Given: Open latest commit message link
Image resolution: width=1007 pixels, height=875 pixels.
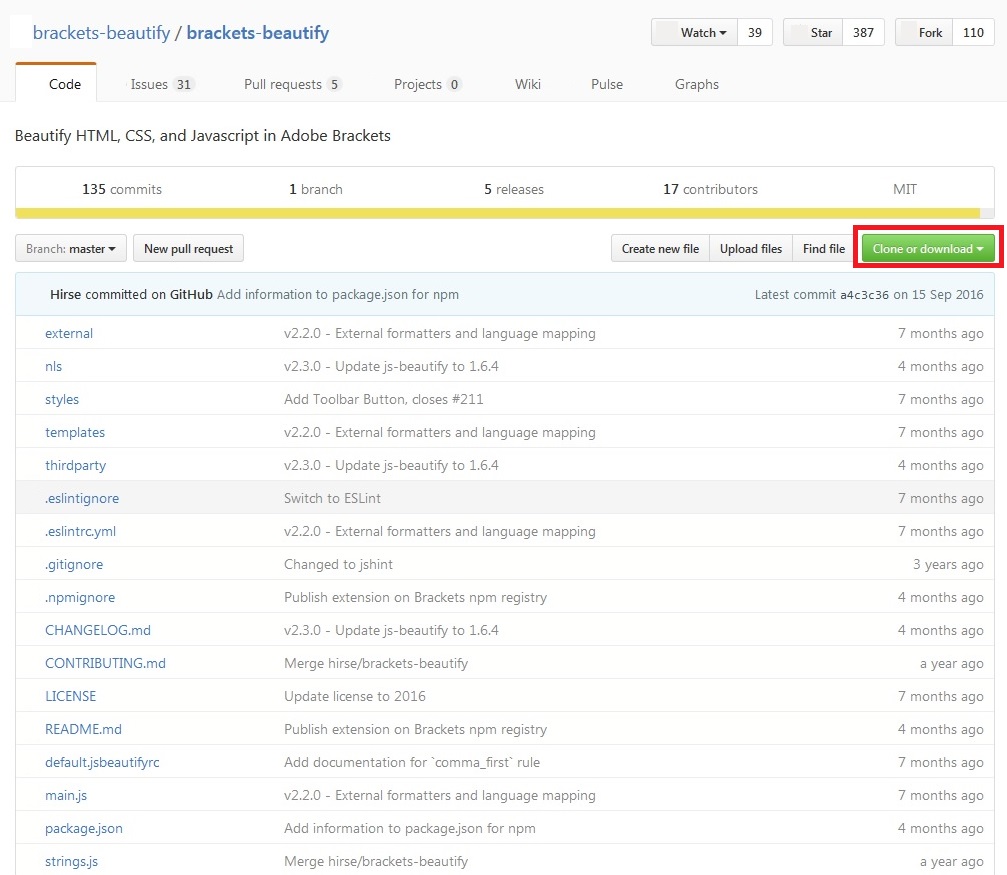Looking at the screenshot, I should [x=338, y=294].
